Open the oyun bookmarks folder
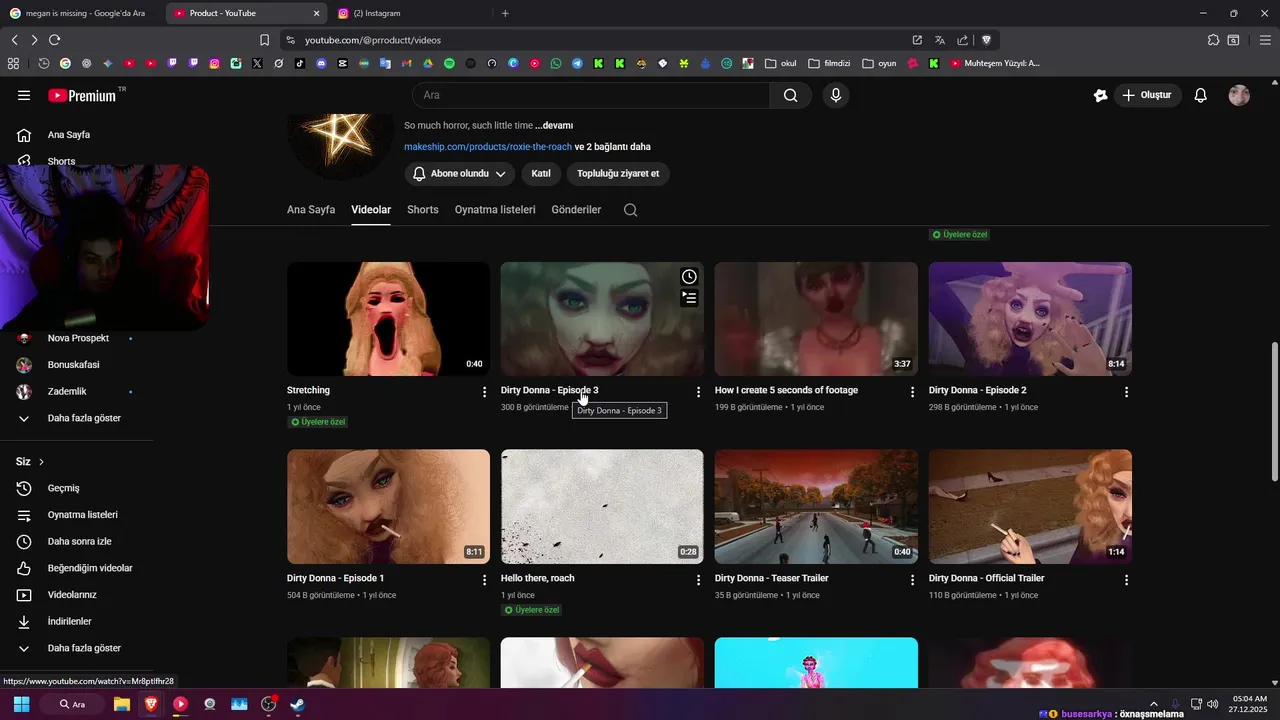Viewport: 1280px width, 720px height. [879, 63]
